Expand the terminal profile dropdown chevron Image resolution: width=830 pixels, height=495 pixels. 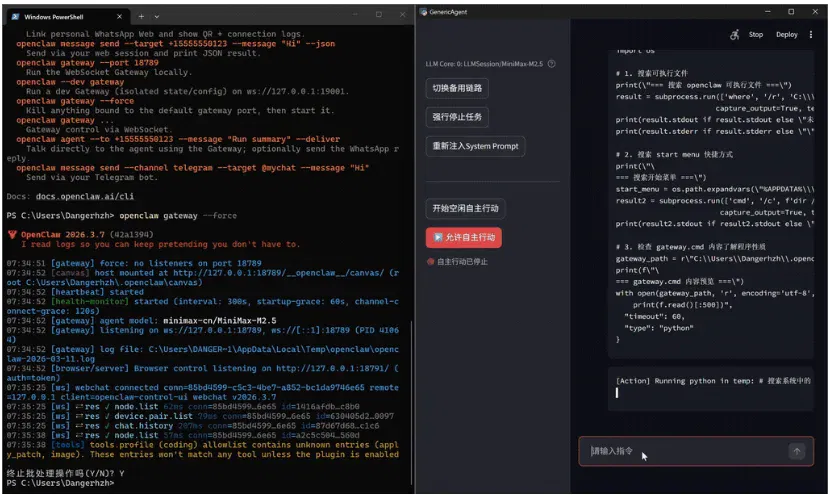157,16
